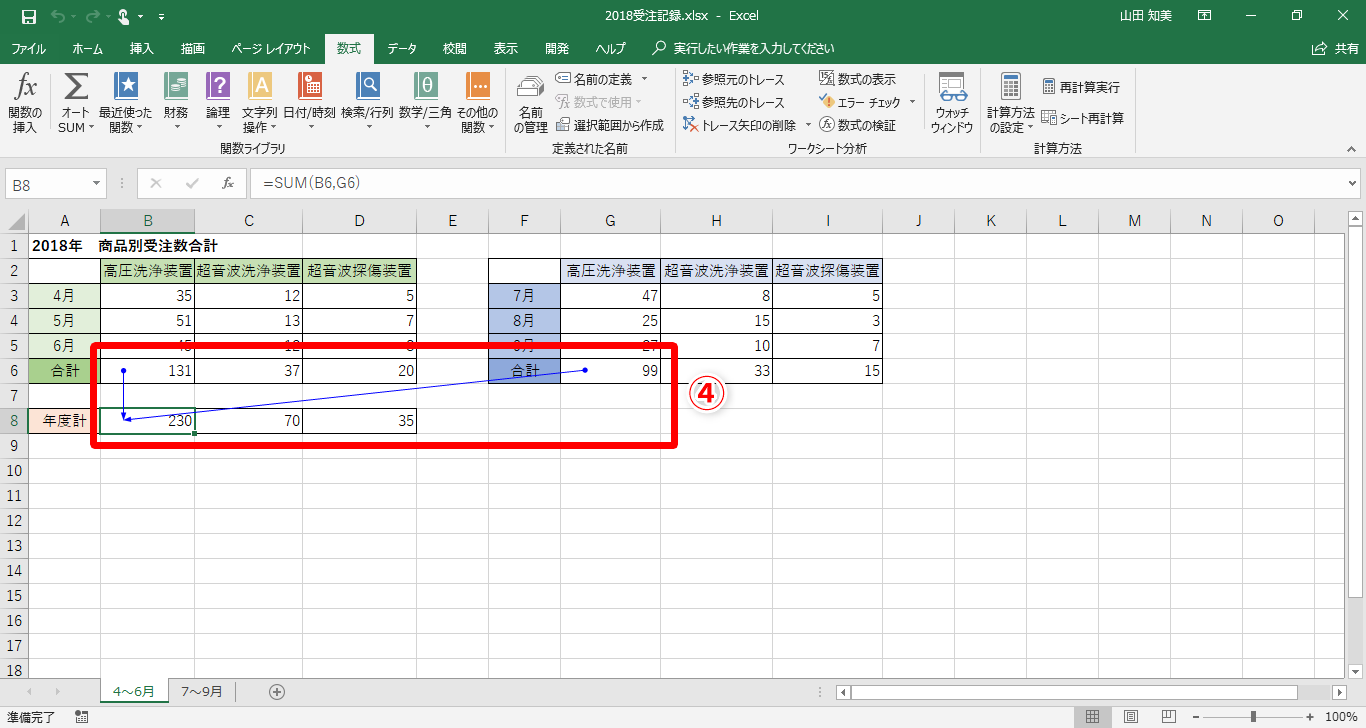
Task: Select row 8 header
Action: pyautogui.click(x=14, y=421)
